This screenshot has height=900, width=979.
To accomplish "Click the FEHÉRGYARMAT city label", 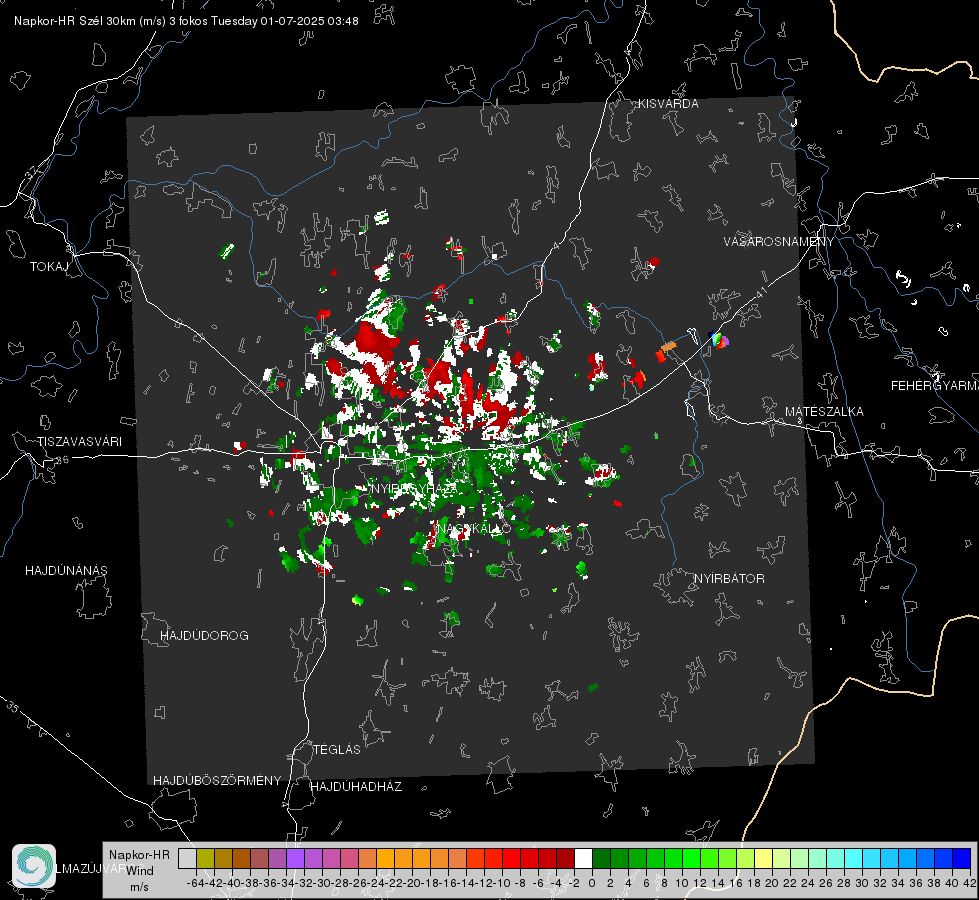I will pos(935,386).
